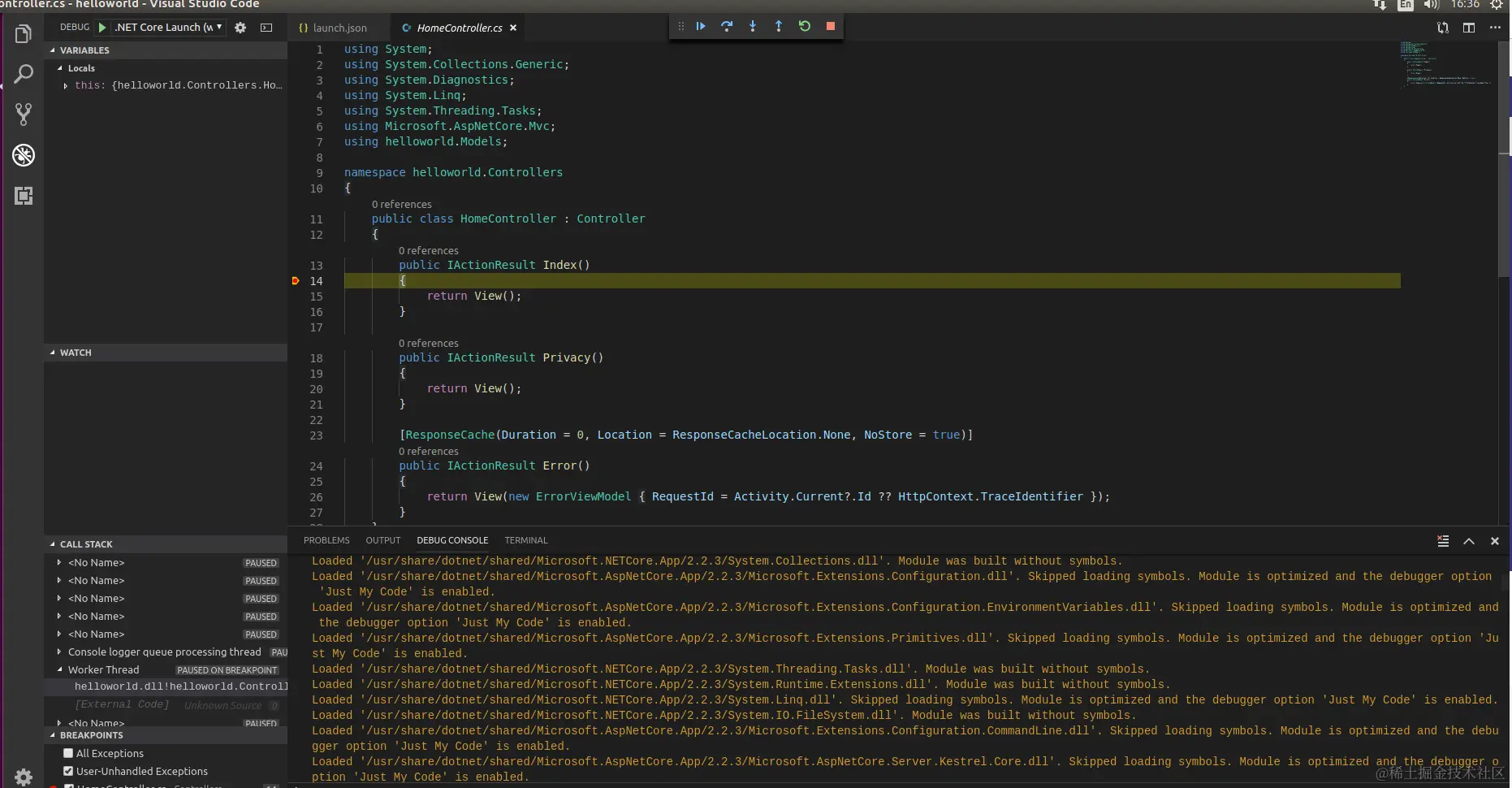1512x788 pixels.
Task: Open debug console via sidebar icon
Action: [x=266, y=28]
